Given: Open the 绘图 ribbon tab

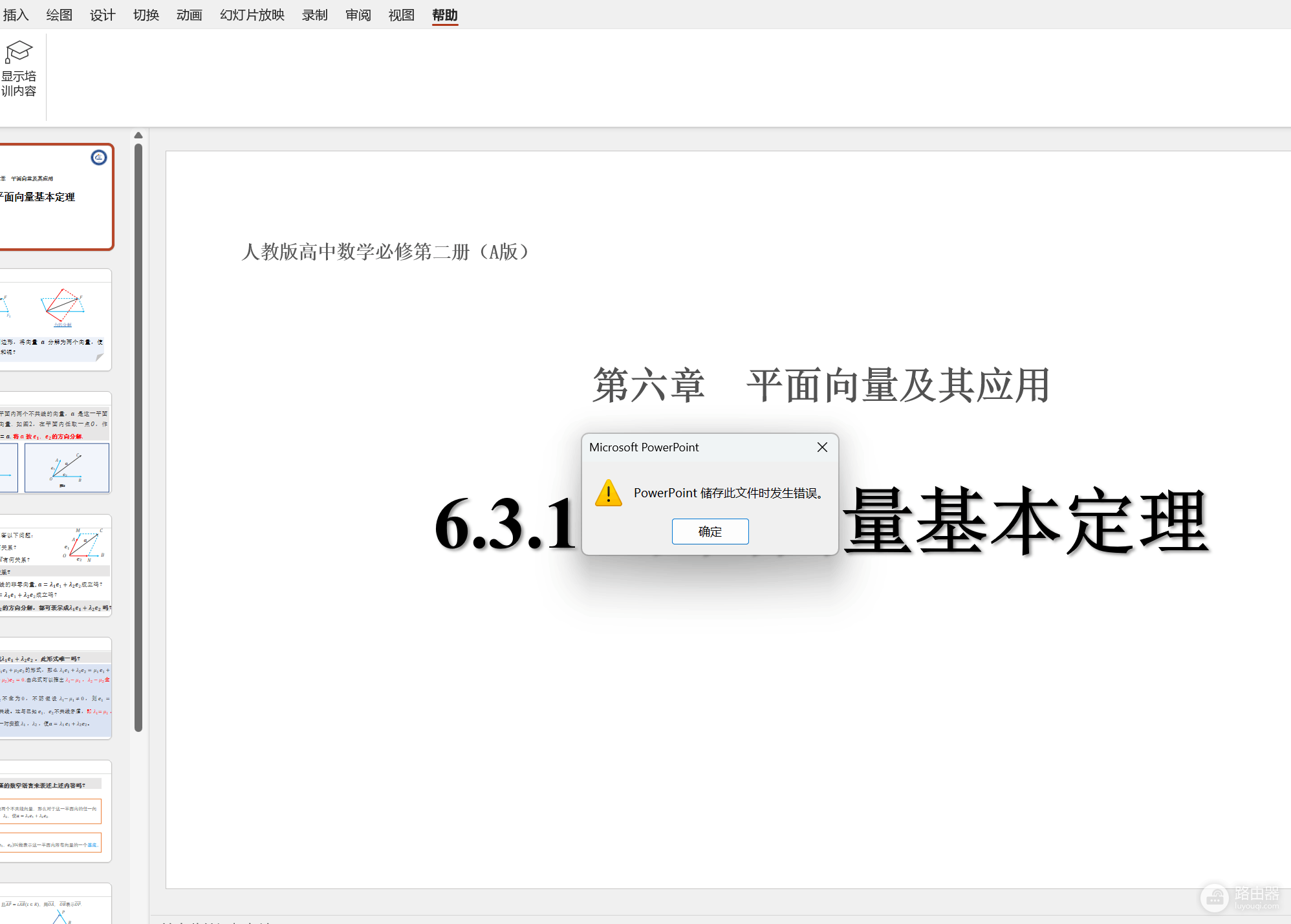Looking at the screenshot, I should pos(59,15).
